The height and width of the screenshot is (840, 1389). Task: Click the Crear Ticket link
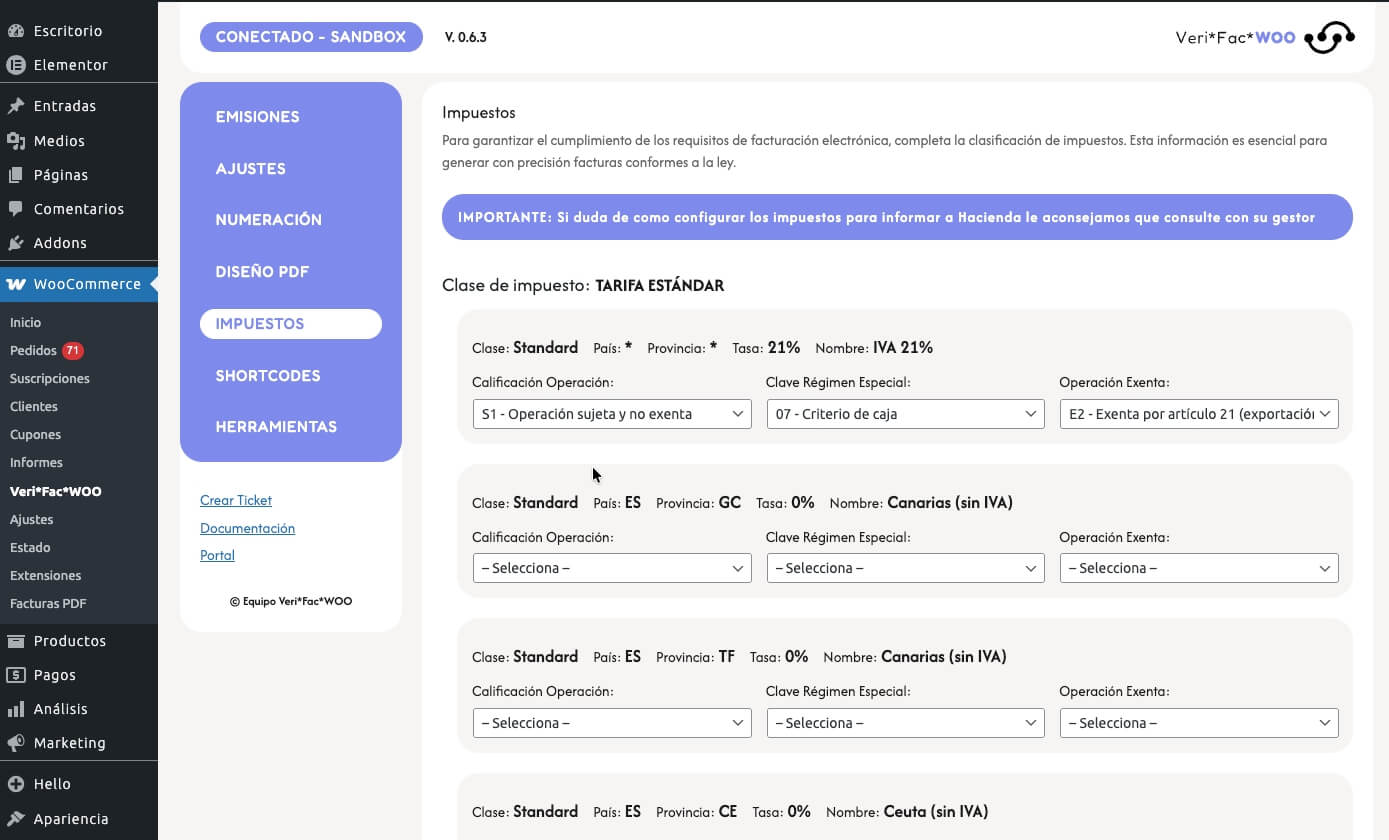pyautogui.click(x=236, y=500)
